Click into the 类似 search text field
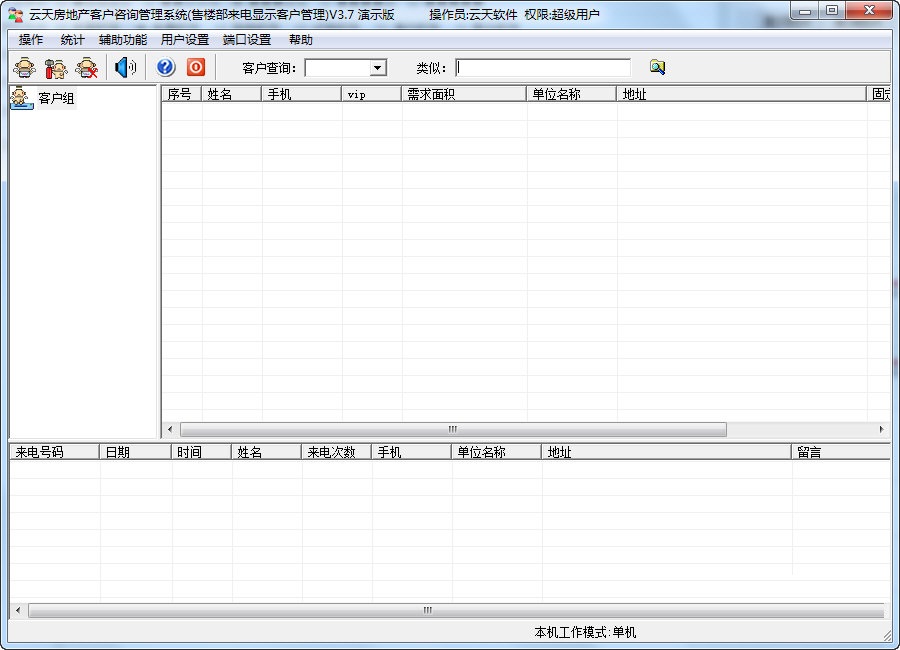 pyautogui.click(x=543, y=68)
